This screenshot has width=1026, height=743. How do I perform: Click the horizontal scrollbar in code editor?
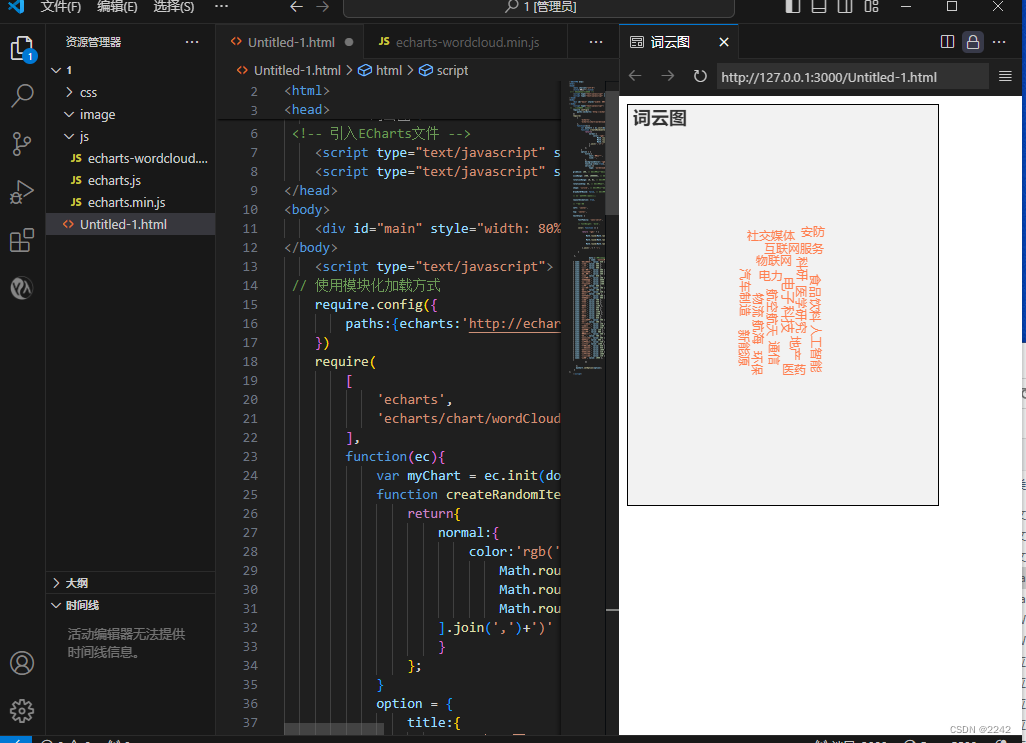point(334,729)
